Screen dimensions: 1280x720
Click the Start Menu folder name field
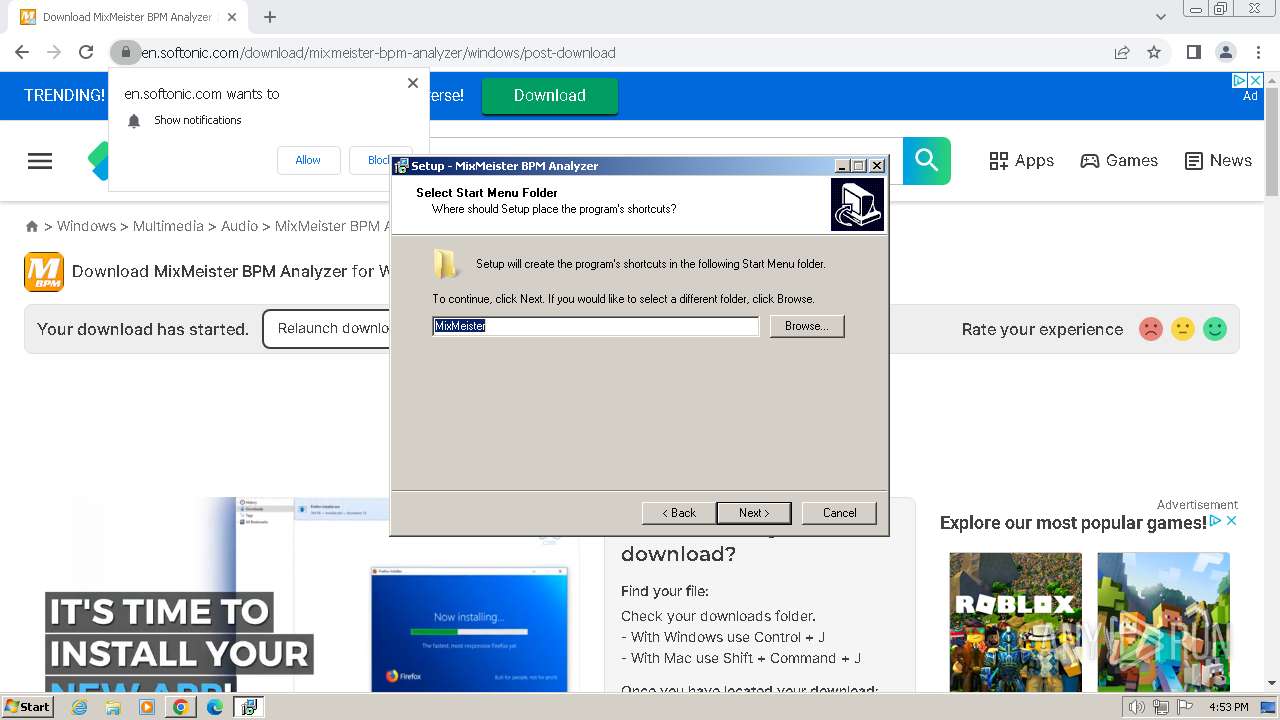pyautogui.click(x=596, y=326)
